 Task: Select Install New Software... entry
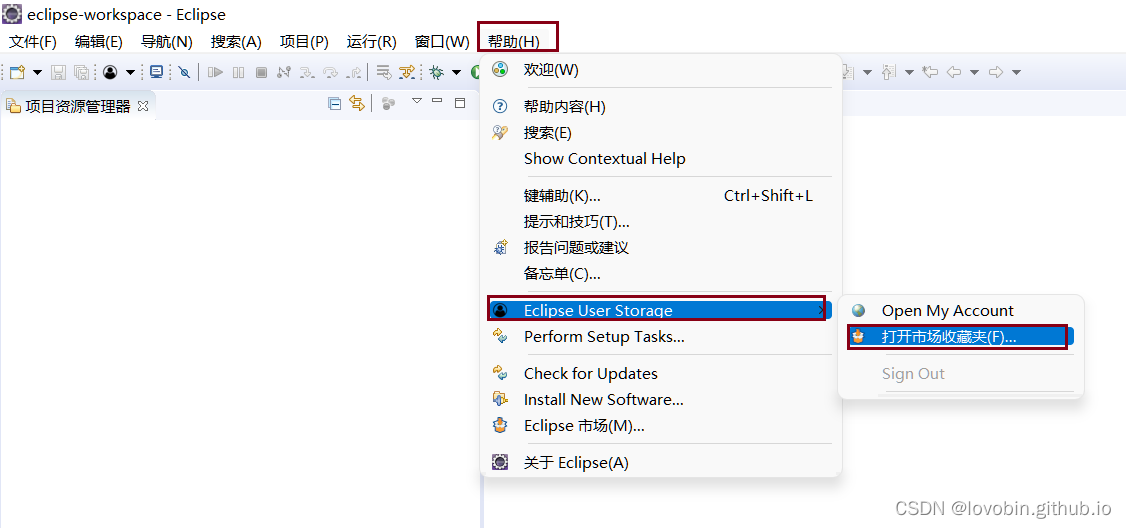pos(661,399)
